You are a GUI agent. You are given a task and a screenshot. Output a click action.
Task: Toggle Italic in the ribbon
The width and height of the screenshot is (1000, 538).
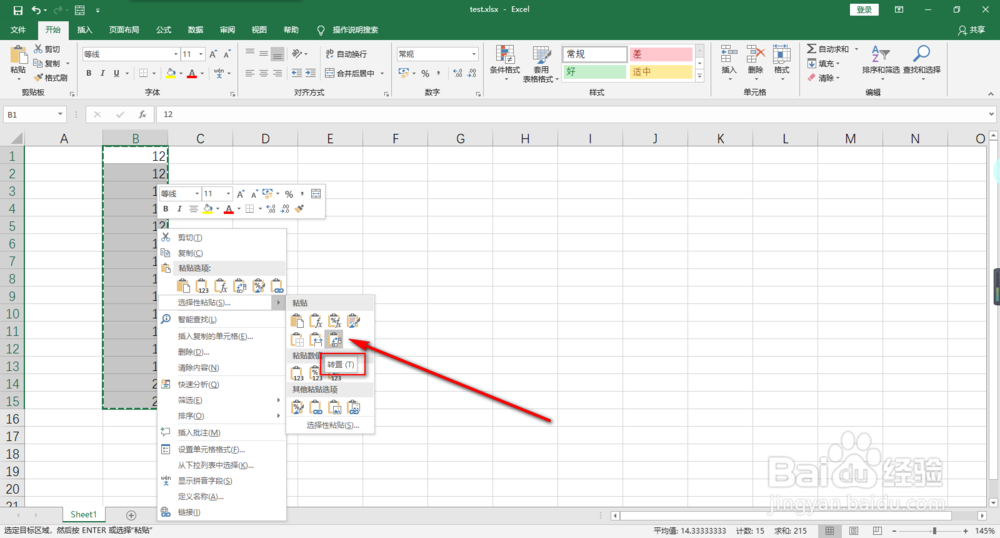(x=102, y=73)
